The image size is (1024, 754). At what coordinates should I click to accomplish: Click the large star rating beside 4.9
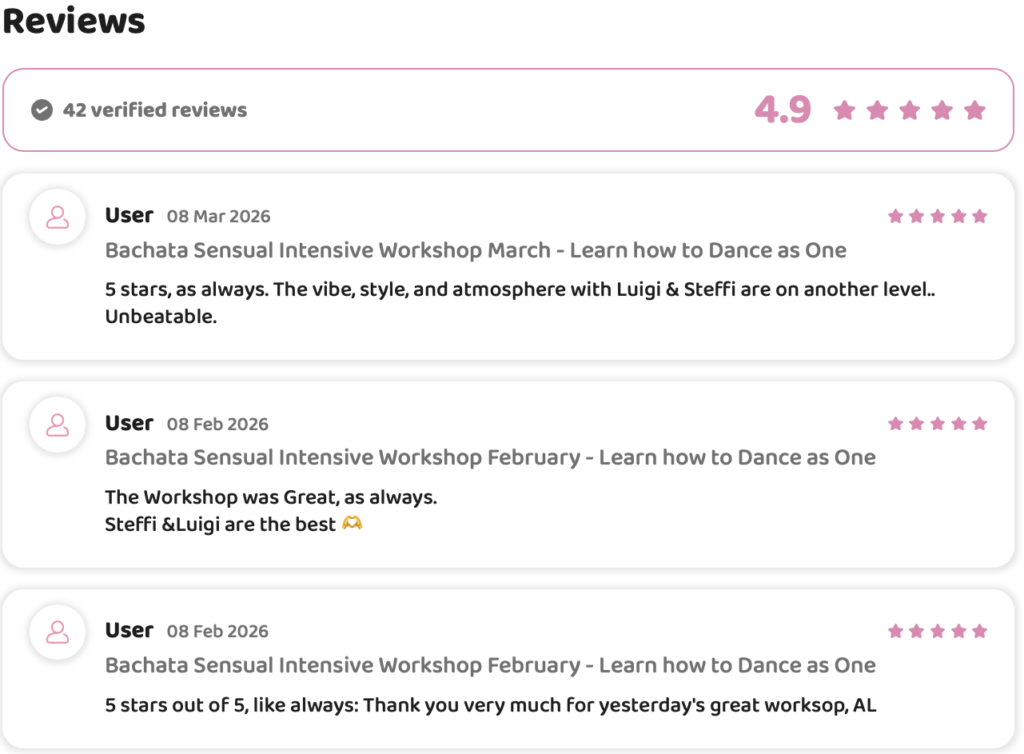coord(909,110)
